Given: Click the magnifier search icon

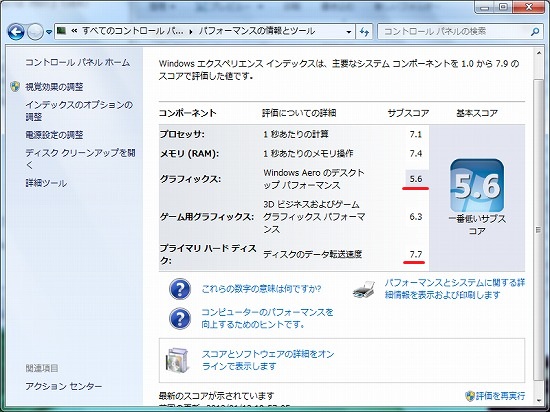Looking at the screenshot, I should [x=535, y=32].
